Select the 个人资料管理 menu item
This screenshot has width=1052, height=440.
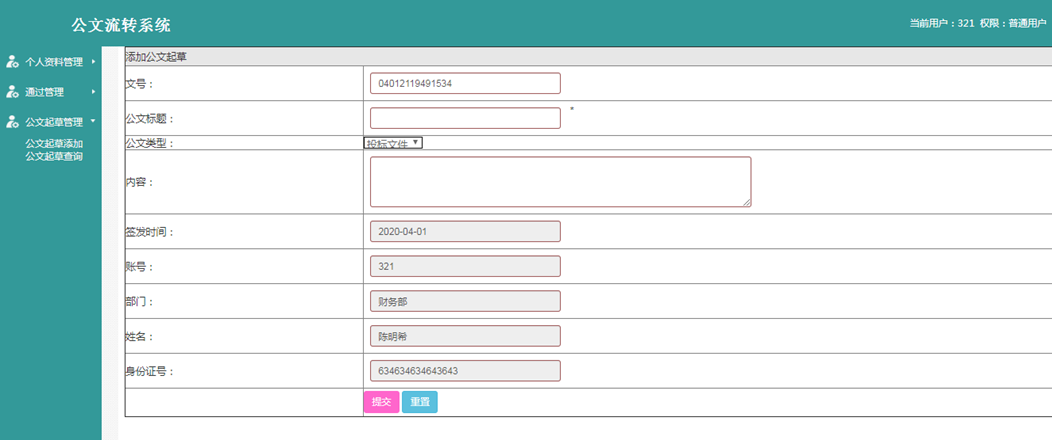coord(54,62)
